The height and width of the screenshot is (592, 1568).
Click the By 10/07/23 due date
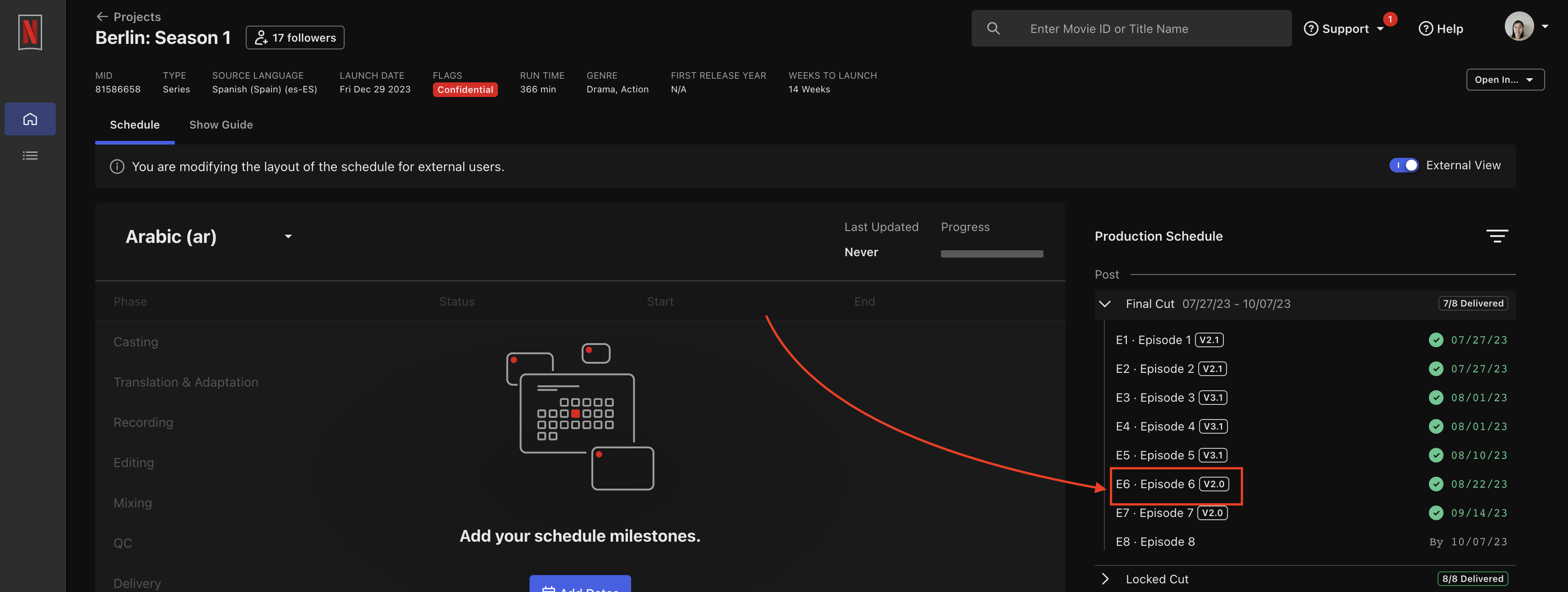[x=1468, y=542]
